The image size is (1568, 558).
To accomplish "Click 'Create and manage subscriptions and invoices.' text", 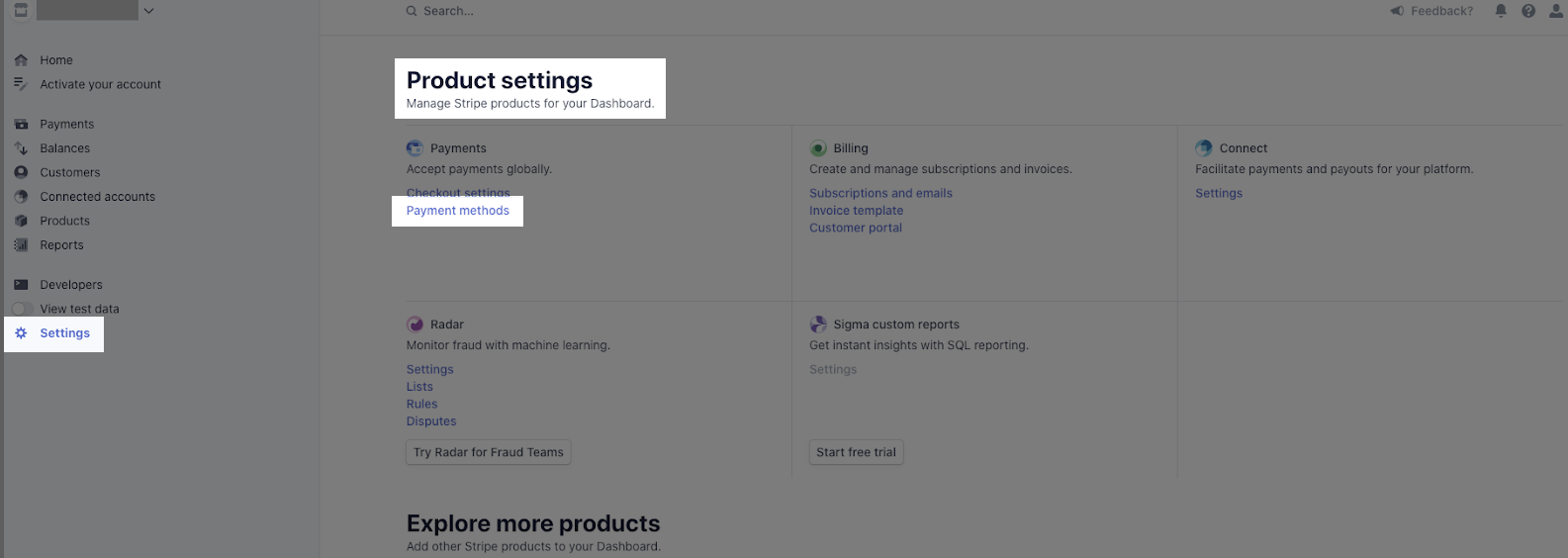I will [x=941, y=169].
